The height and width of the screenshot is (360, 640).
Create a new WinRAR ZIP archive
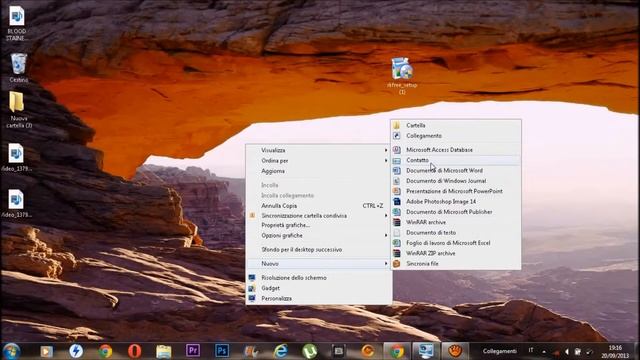coord(456,253)
